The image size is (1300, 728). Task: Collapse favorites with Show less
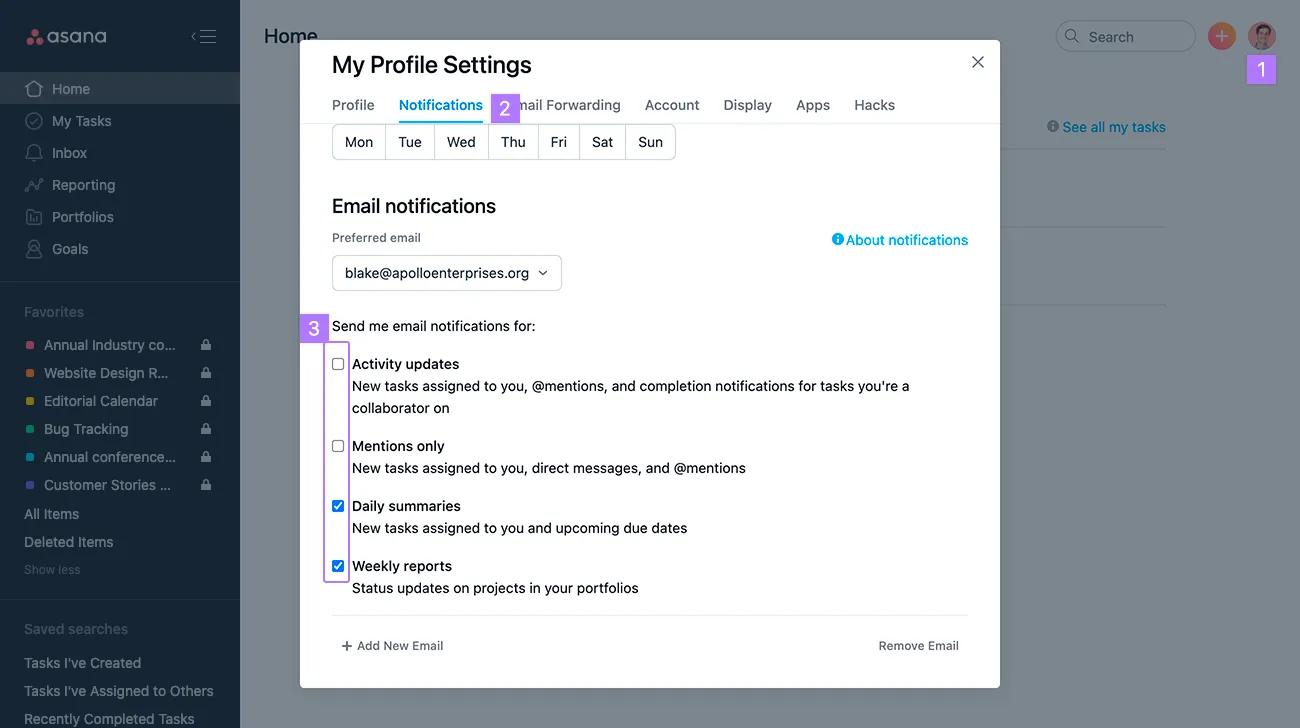(x=52, y=570)
